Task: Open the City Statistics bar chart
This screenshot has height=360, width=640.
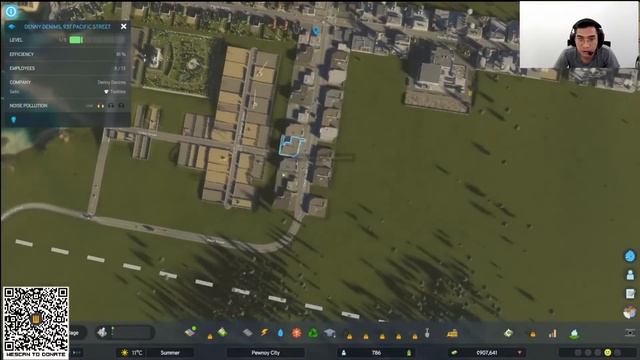Action: click(553, 333)
